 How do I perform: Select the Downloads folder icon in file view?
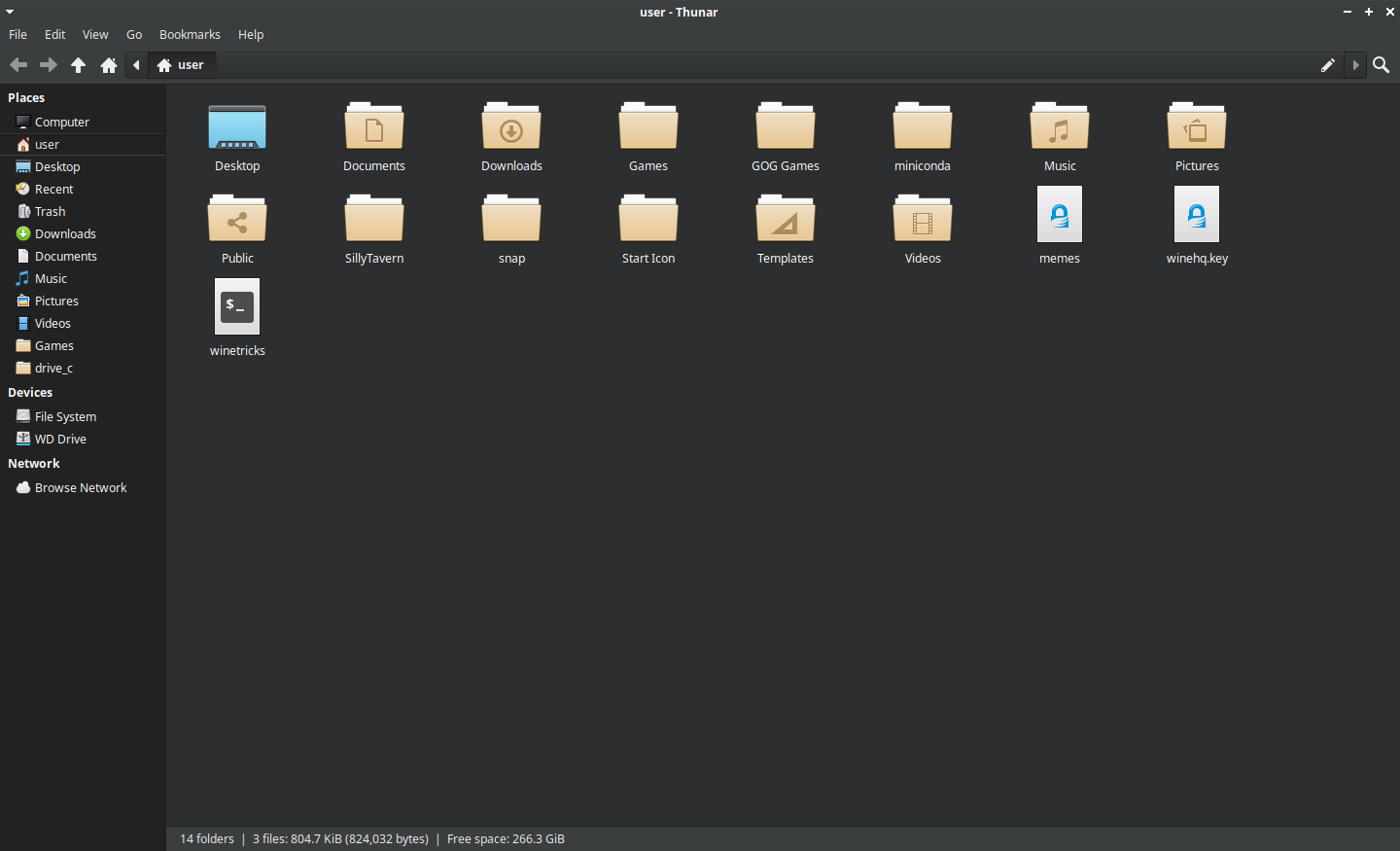[511, 127]
